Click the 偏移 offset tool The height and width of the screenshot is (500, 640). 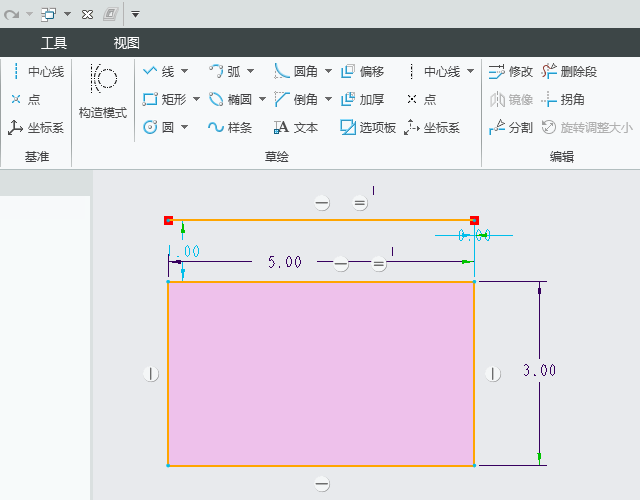(362, 71)
